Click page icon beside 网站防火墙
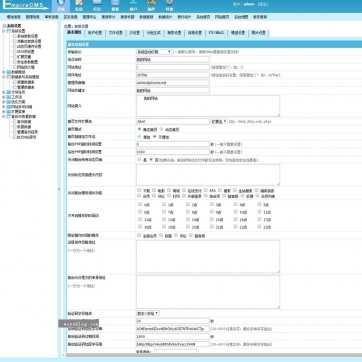The width and height of the screenshot is (362, 362). tap(15, 67)
